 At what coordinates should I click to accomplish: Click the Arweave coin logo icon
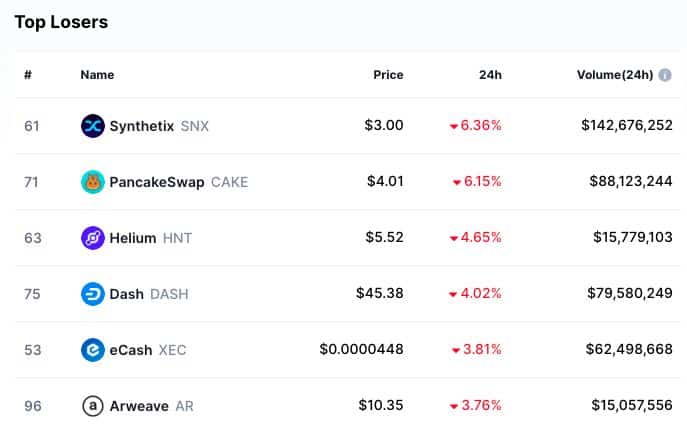coord(93,406)
